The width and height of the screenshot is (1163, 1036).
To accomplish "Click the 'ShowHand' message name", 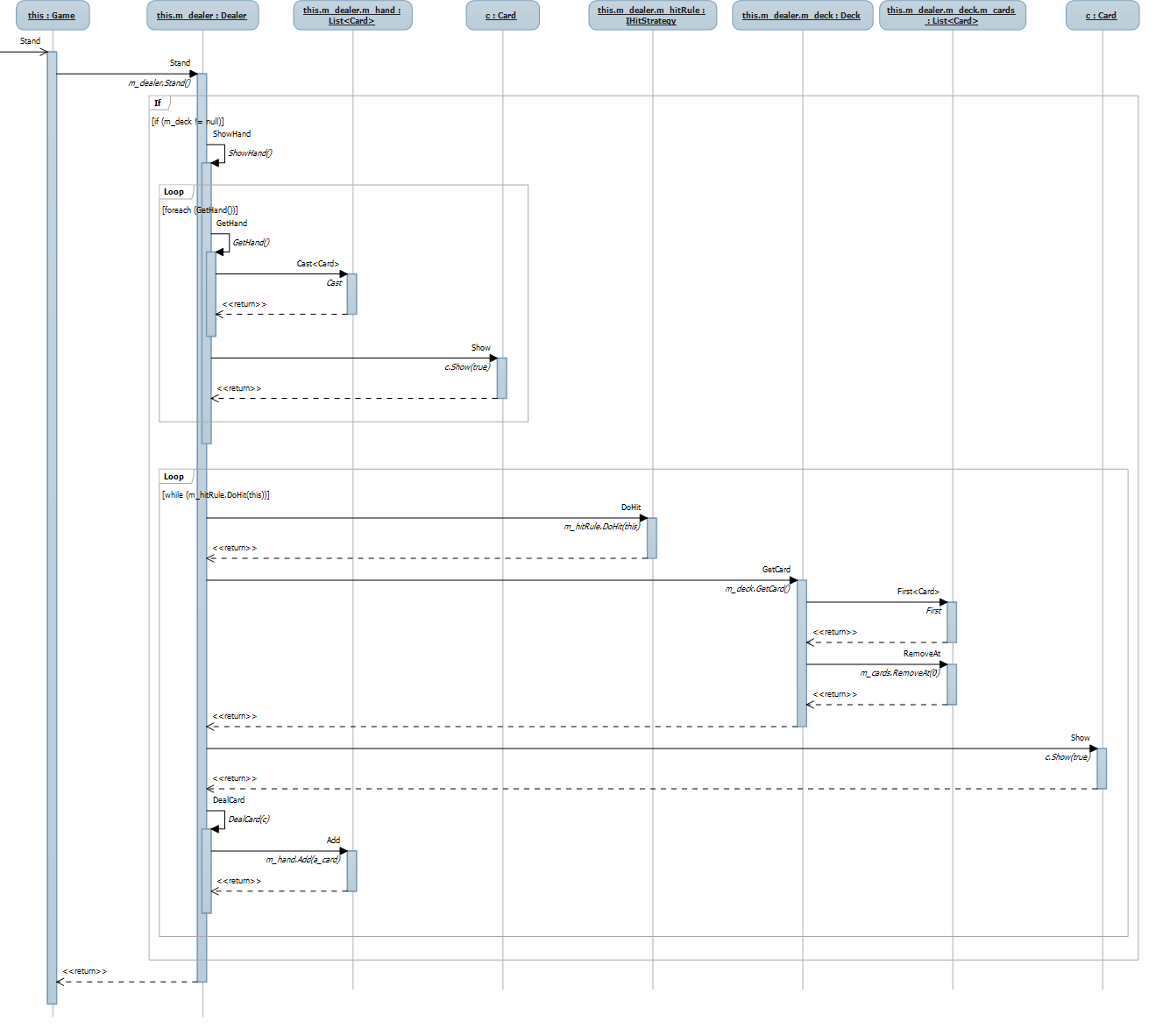I will pos(231,134).
